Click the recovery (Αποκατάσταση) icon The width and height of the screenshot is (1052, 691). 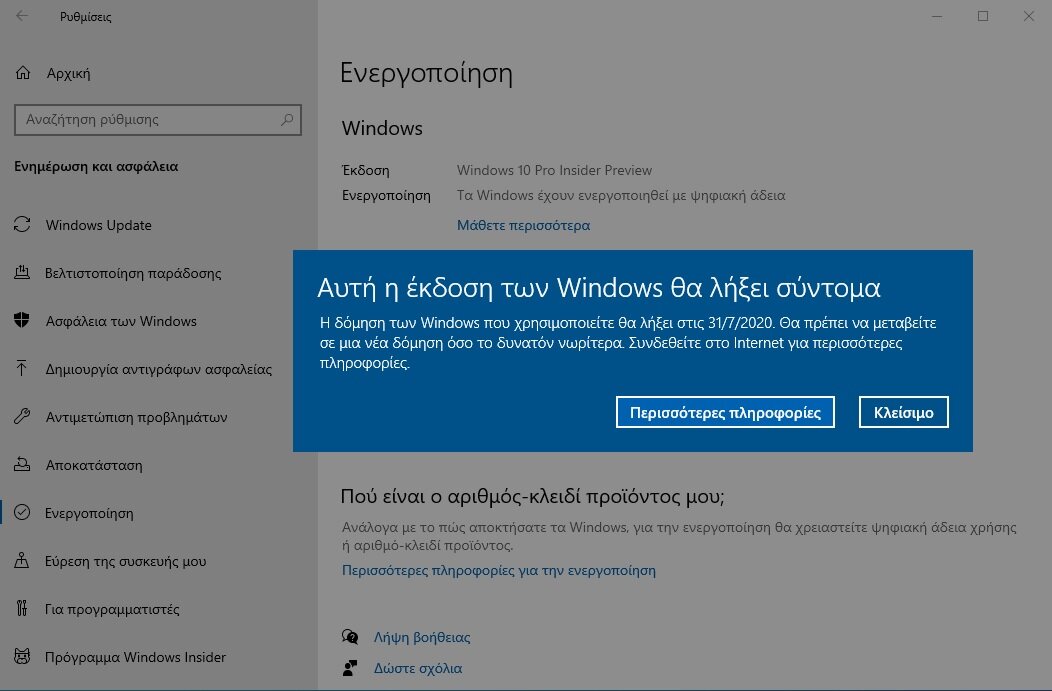click(22, 465)
